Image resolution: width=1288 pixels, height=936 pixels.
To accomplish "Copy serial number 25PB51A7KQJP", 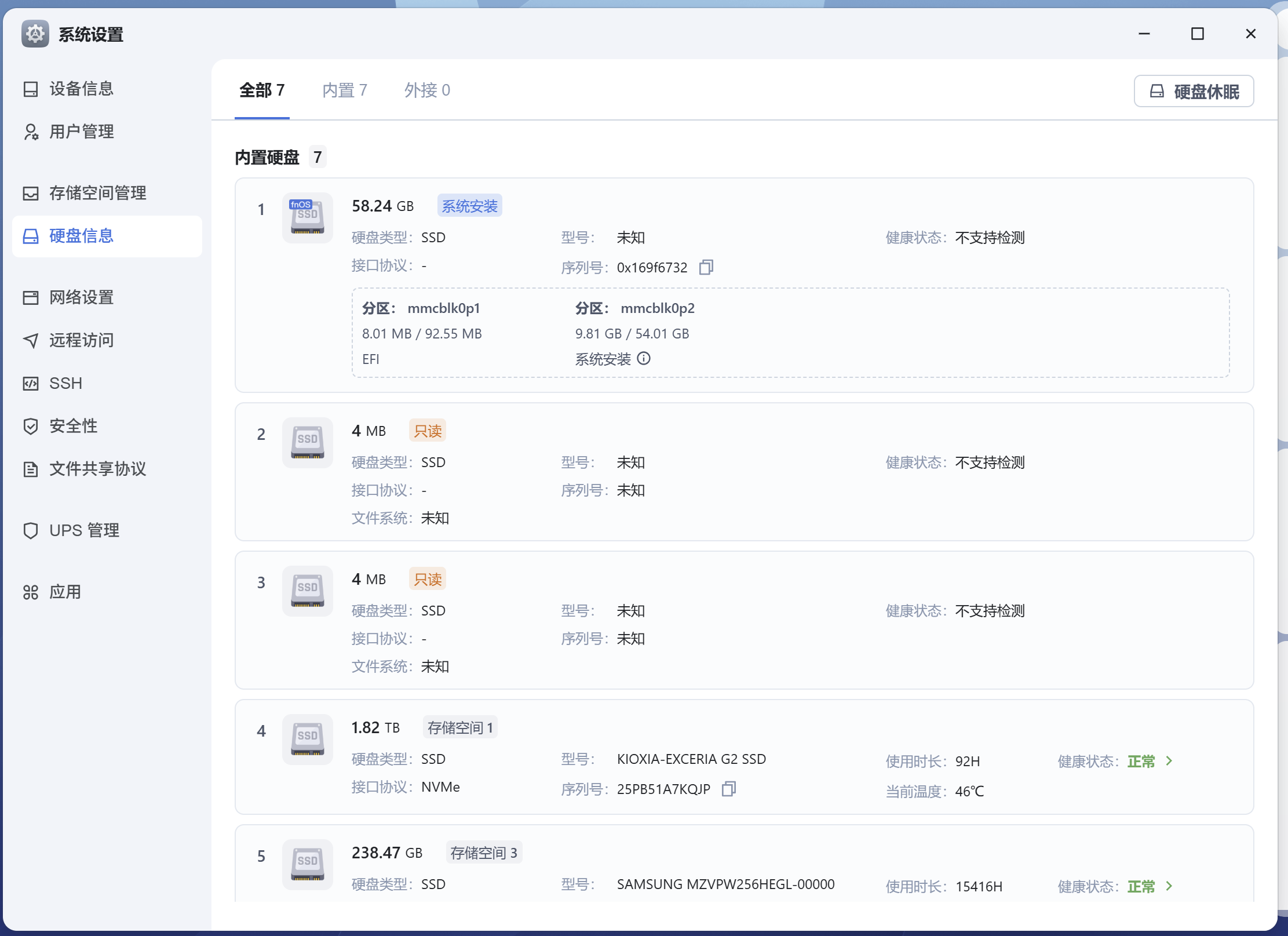I will point(728,789).
